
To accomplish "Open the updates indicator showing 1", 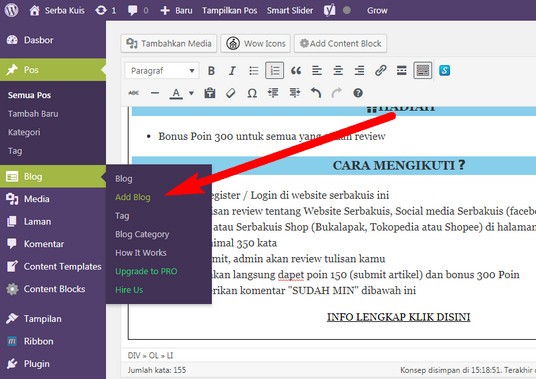I will tap(106, 11).
